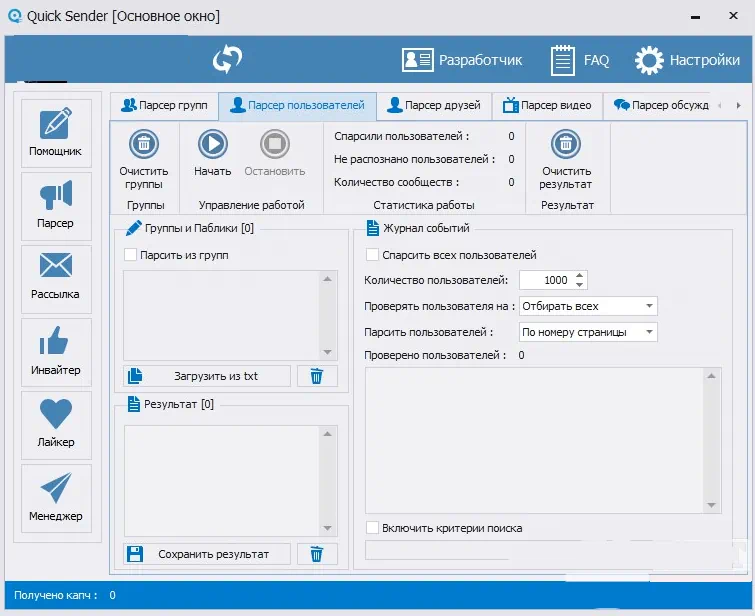The height and width of the screenshot is (616, 755).
Task: Switch to Парсер групп tab
Action: click(x=165, y=105)
